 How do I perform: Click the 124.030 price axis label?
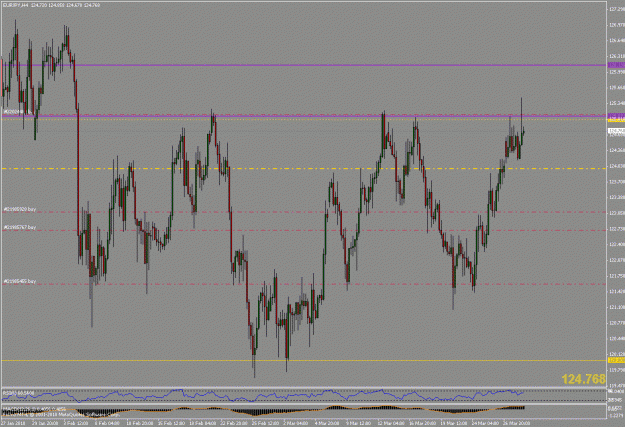coord(617,165)
